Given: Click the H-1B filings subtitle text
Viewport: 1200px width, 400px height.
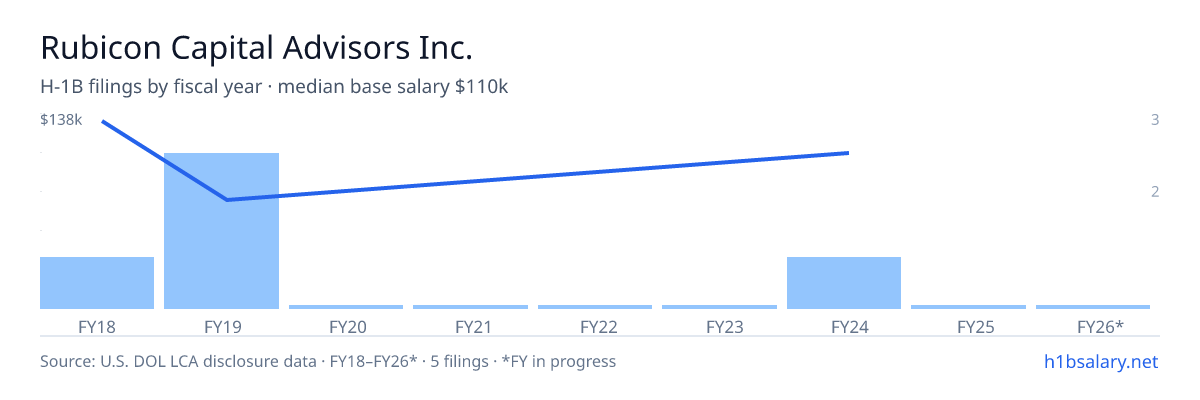Looking at the screenshot, I should pos(274,87).
